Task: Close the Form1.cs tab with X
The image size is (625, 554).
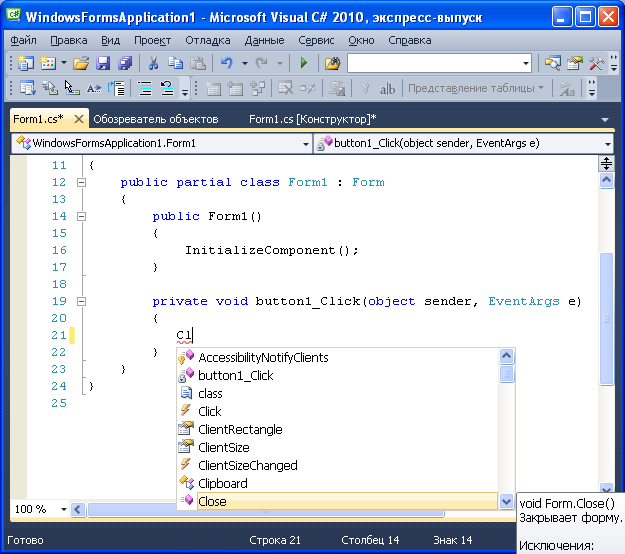Action: click(x=79, y=119)
